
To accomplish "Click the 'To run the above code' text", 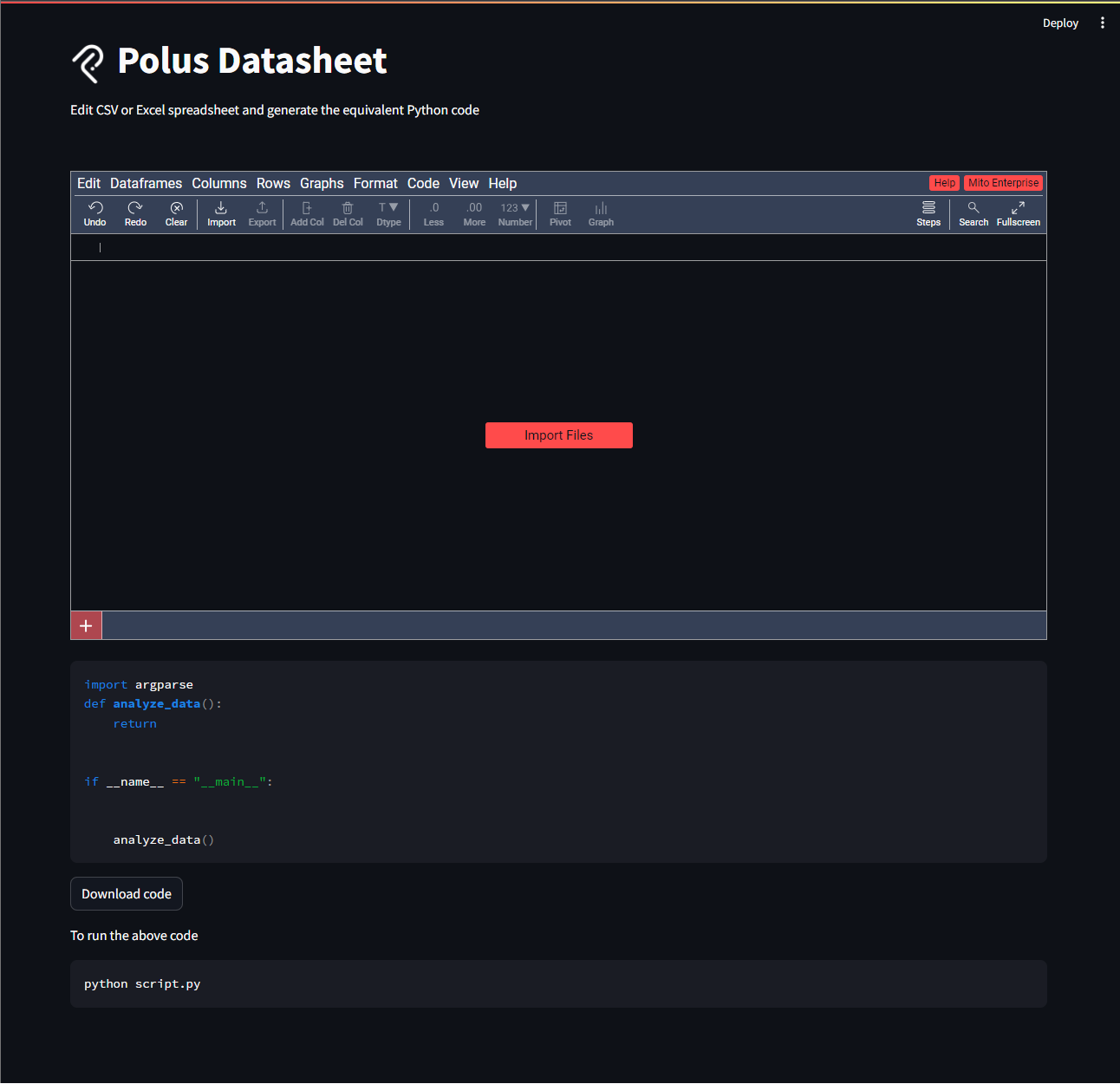I will point(134,936).
